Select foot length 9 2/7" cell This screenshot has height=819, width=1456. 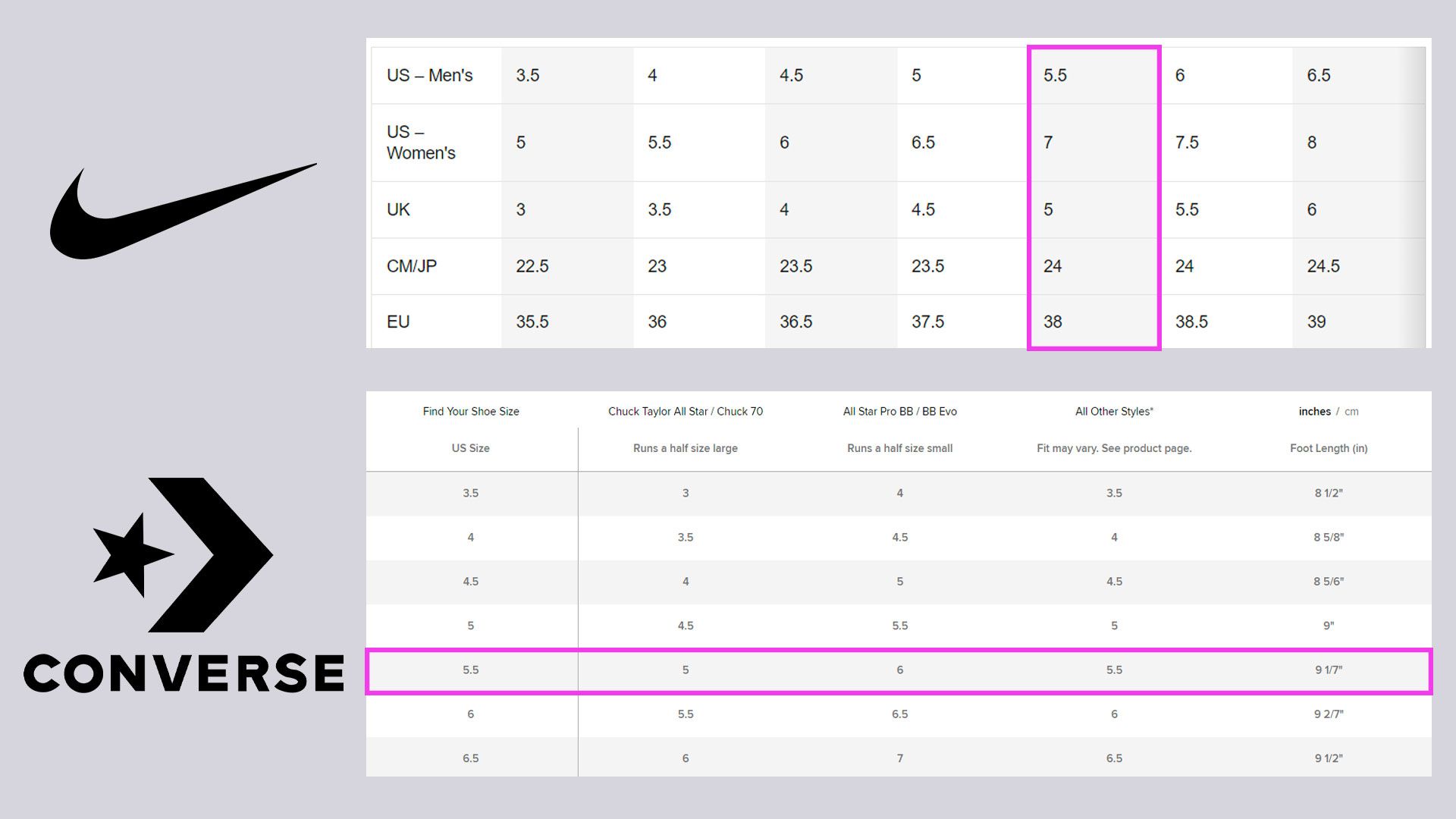(x=1329, y=714)
